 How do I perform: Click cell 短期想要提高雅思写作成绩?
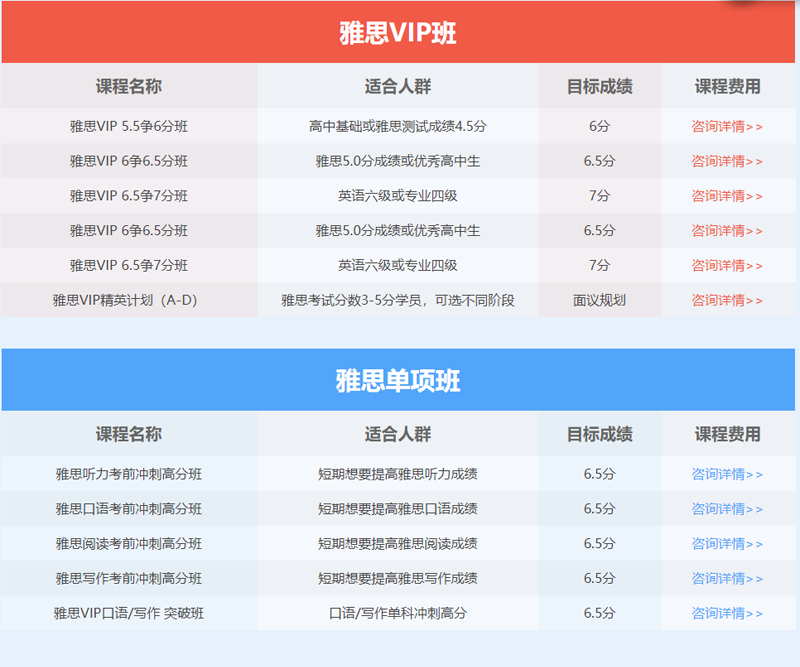(x=398, y=578)
